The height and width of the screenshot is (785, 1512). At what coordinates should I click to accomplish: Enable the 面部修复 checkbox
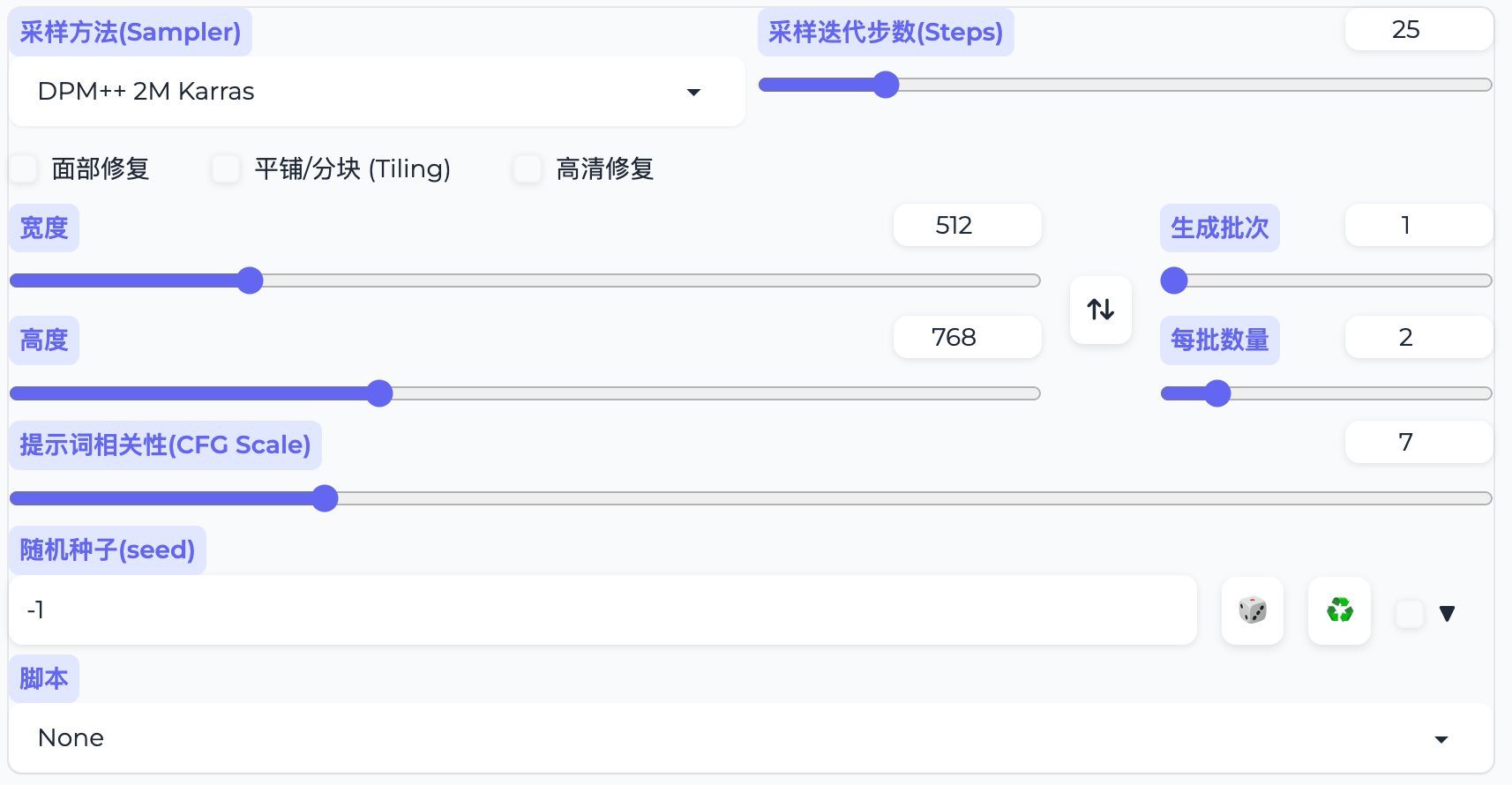click(23, 168)
